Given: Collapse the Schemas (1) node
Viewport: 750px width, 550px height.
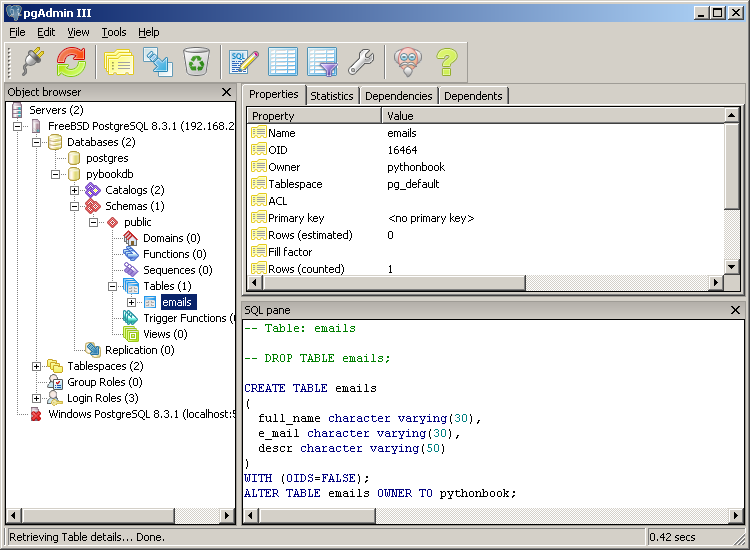Looking at the screenshot, I should pyautogui.click(x=75, y=206).
